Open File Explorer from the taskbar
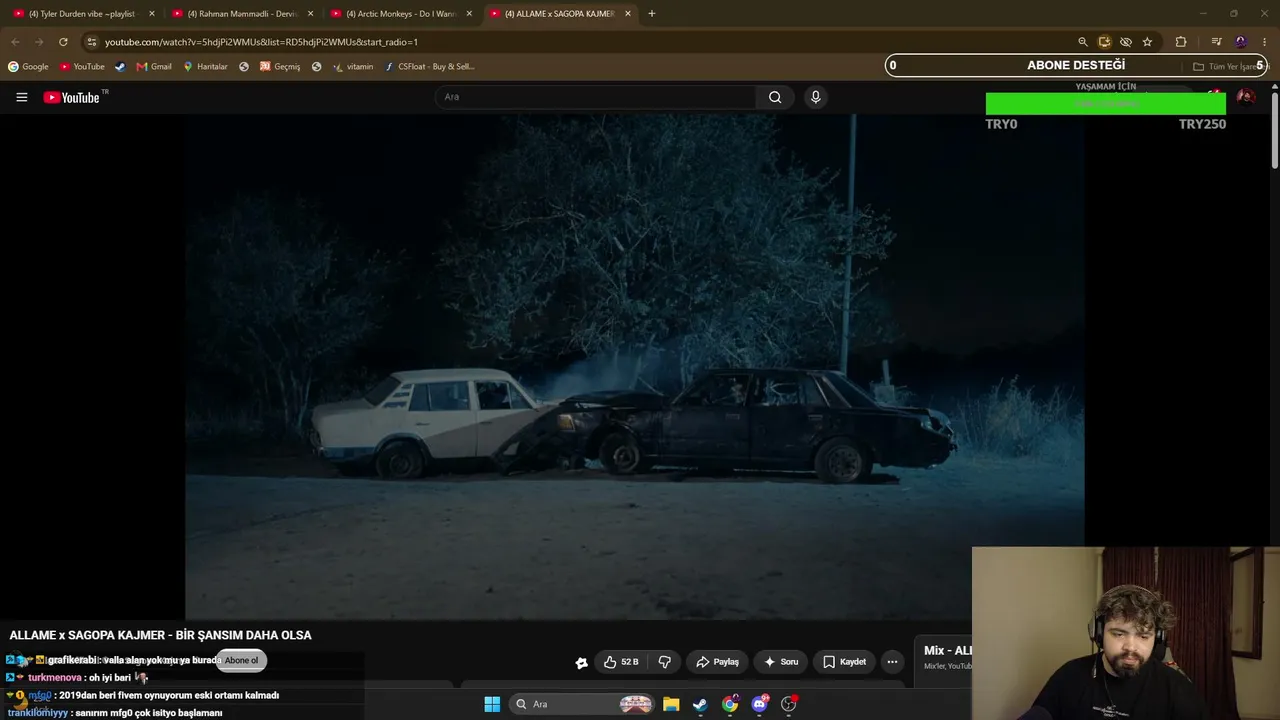The height and width of the screenshot is (720, 1280). [671, 704]
